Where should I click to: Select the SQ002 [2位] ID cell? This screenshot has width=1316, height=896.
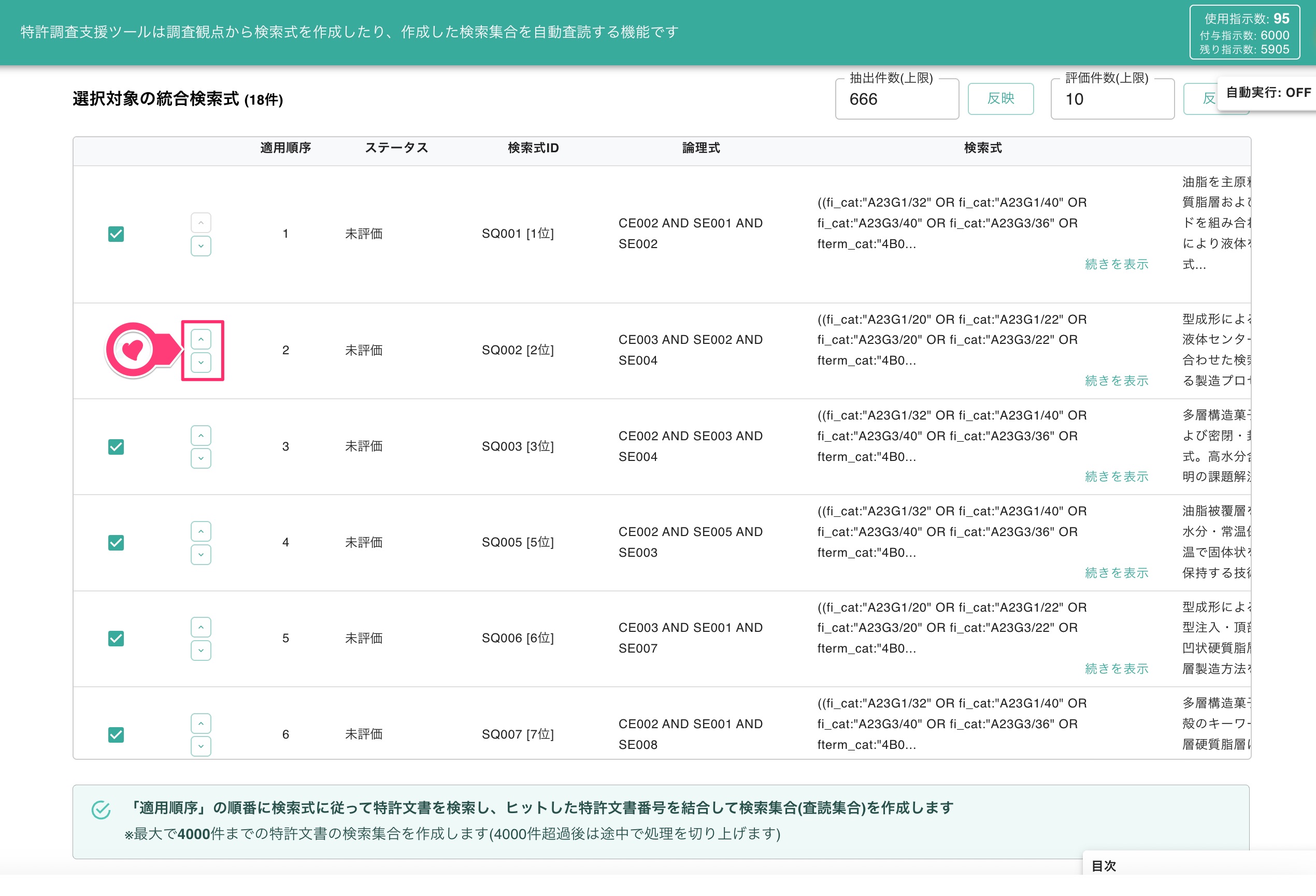coord(518,350)
